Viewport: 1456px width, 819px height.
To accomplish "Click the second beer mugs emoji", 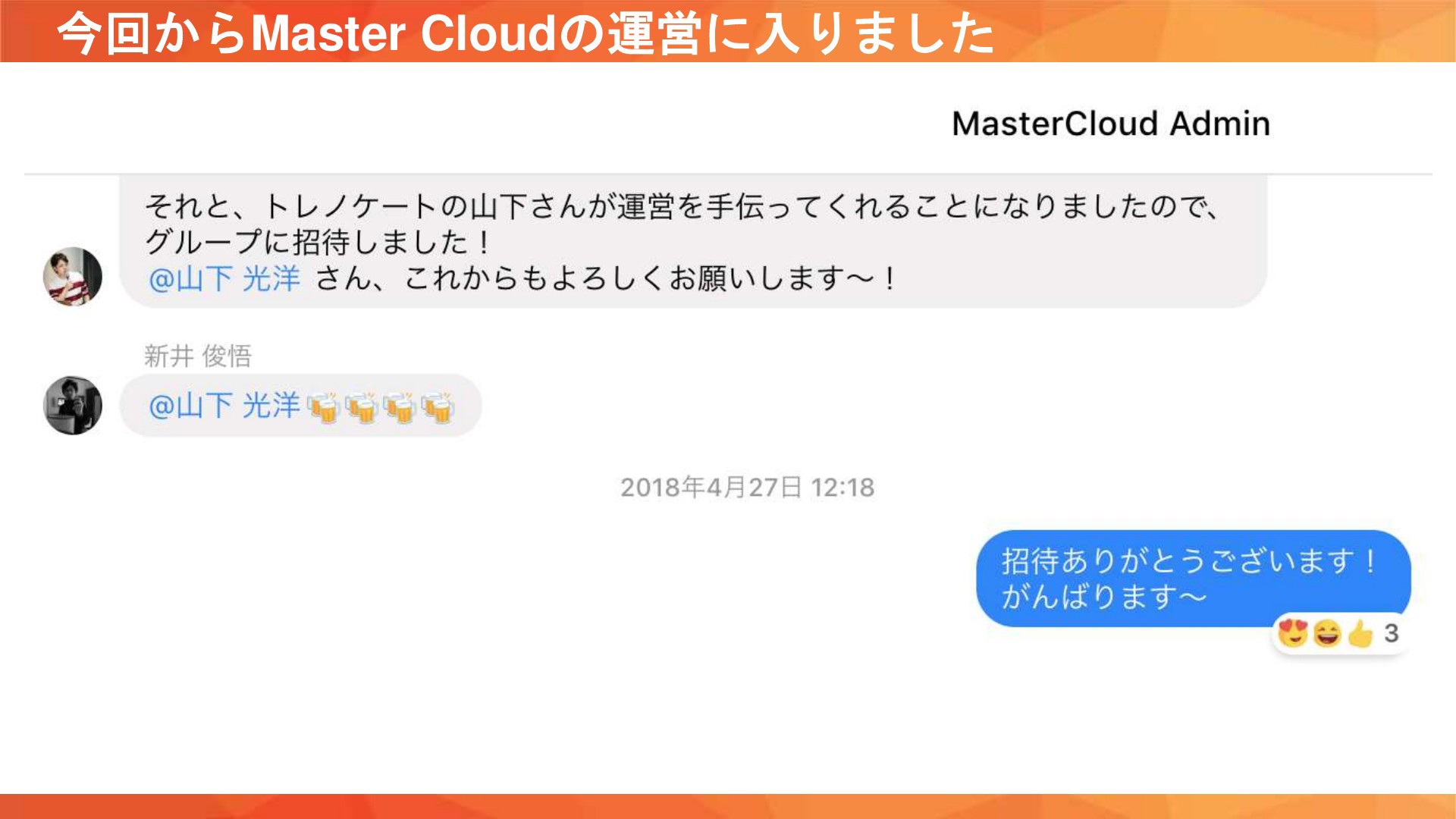I will (x=362, y=408).
